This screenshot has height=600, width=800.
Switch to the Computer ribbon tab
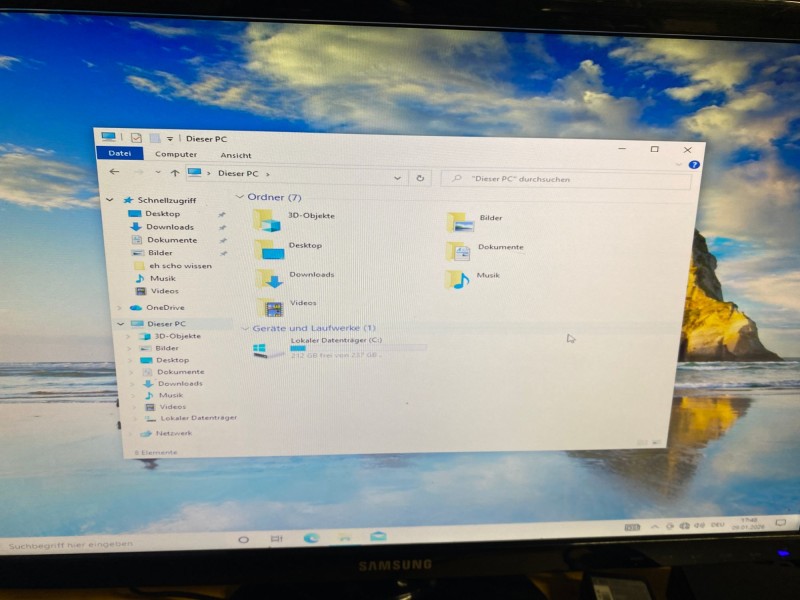pyautogui.click(x=176, y=155)
